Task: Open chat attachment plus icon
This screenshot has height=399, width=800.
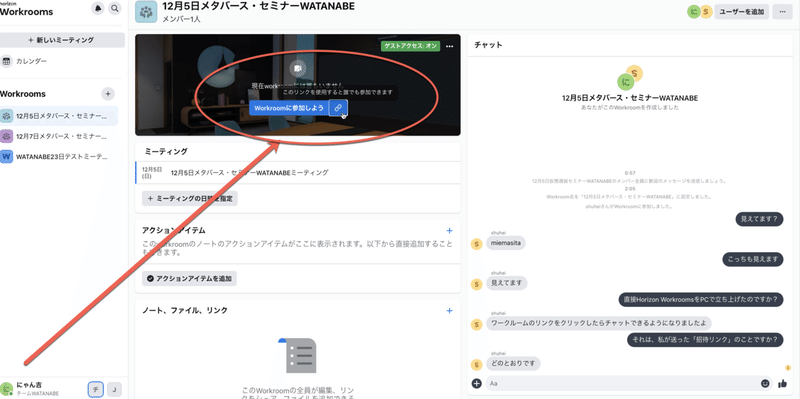Action: click(x=477, y=383)
